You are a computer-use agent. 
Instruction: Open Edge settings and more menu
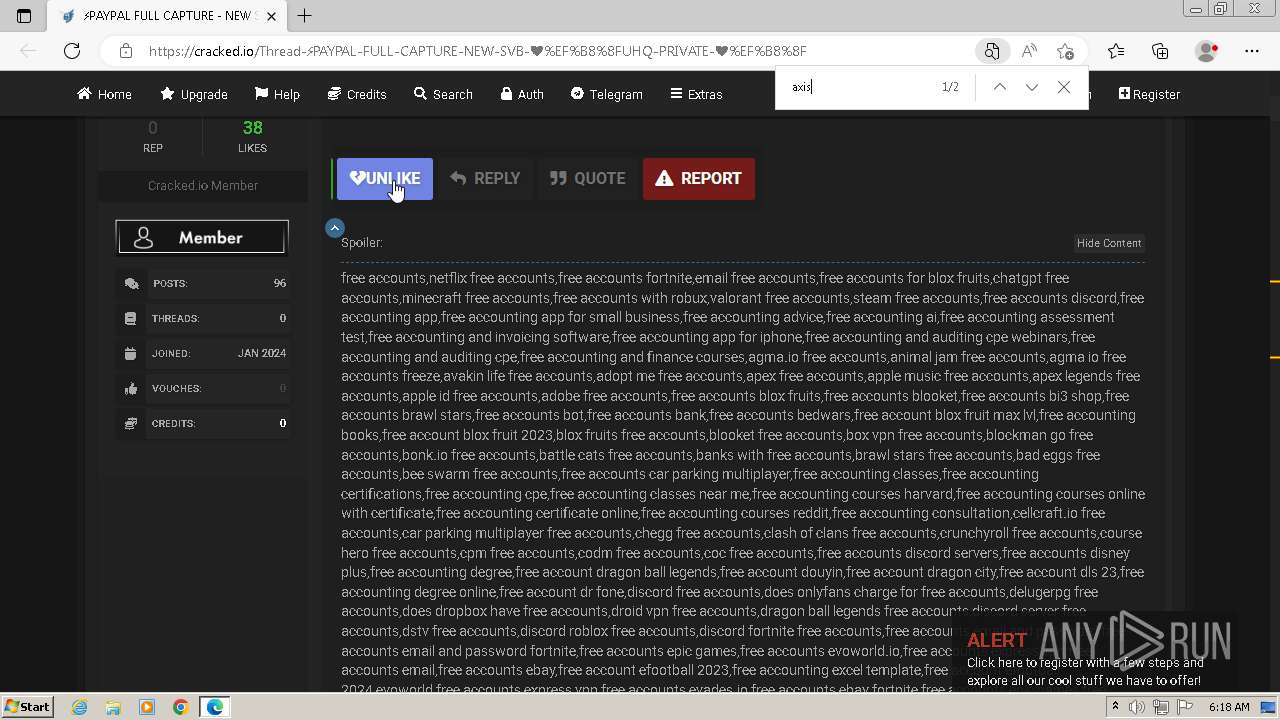(x=1252, y=51)
